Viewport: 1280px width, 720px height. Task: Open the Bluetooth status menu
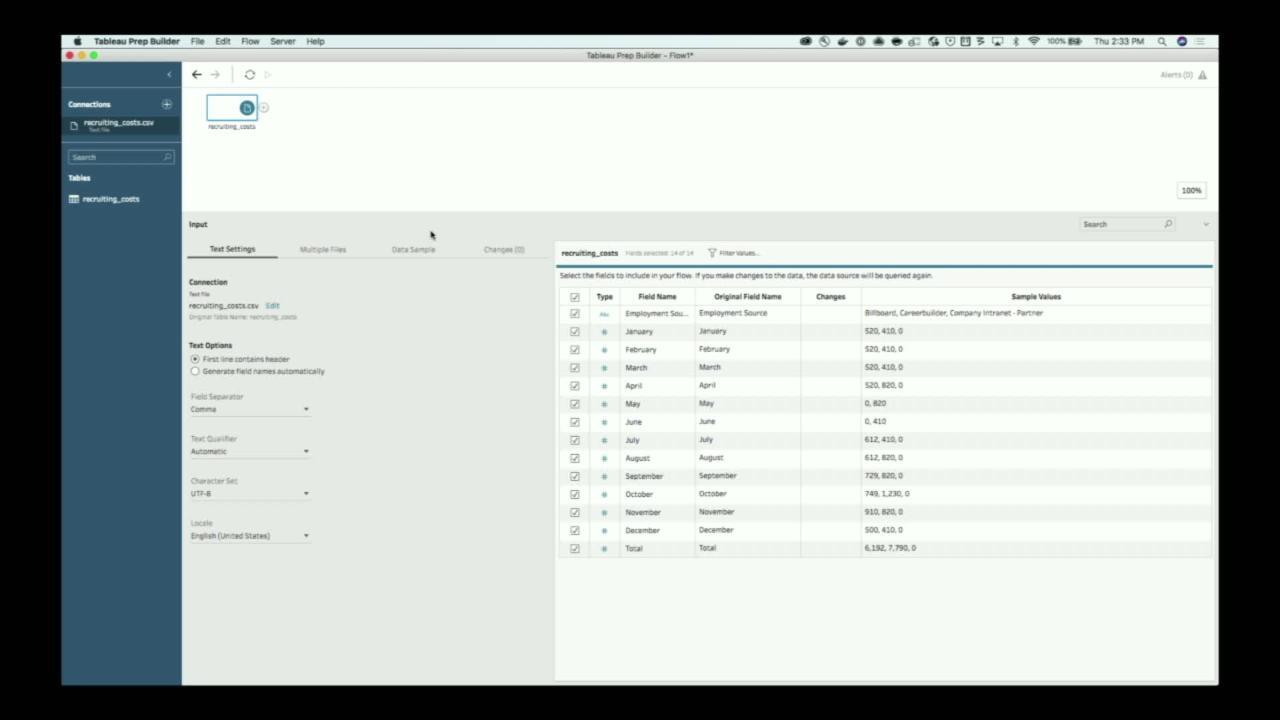tap(1015, 42)
